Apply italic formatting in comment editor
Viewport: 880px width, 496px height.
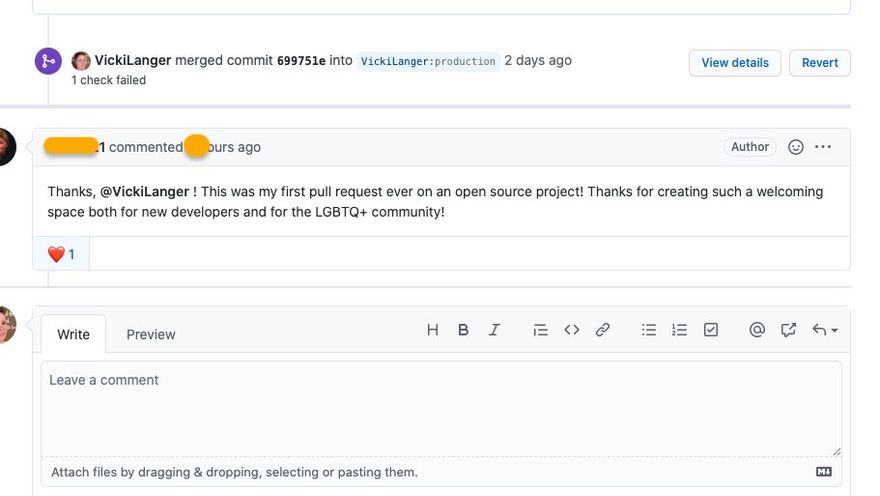(x=494, y=330)
